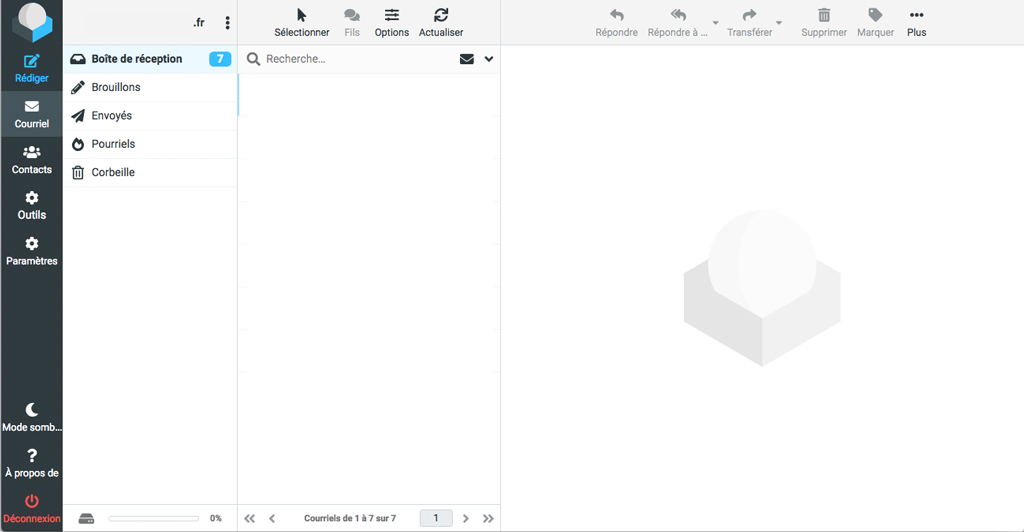Open Transférer dropdown arrow

click(779, 23)
